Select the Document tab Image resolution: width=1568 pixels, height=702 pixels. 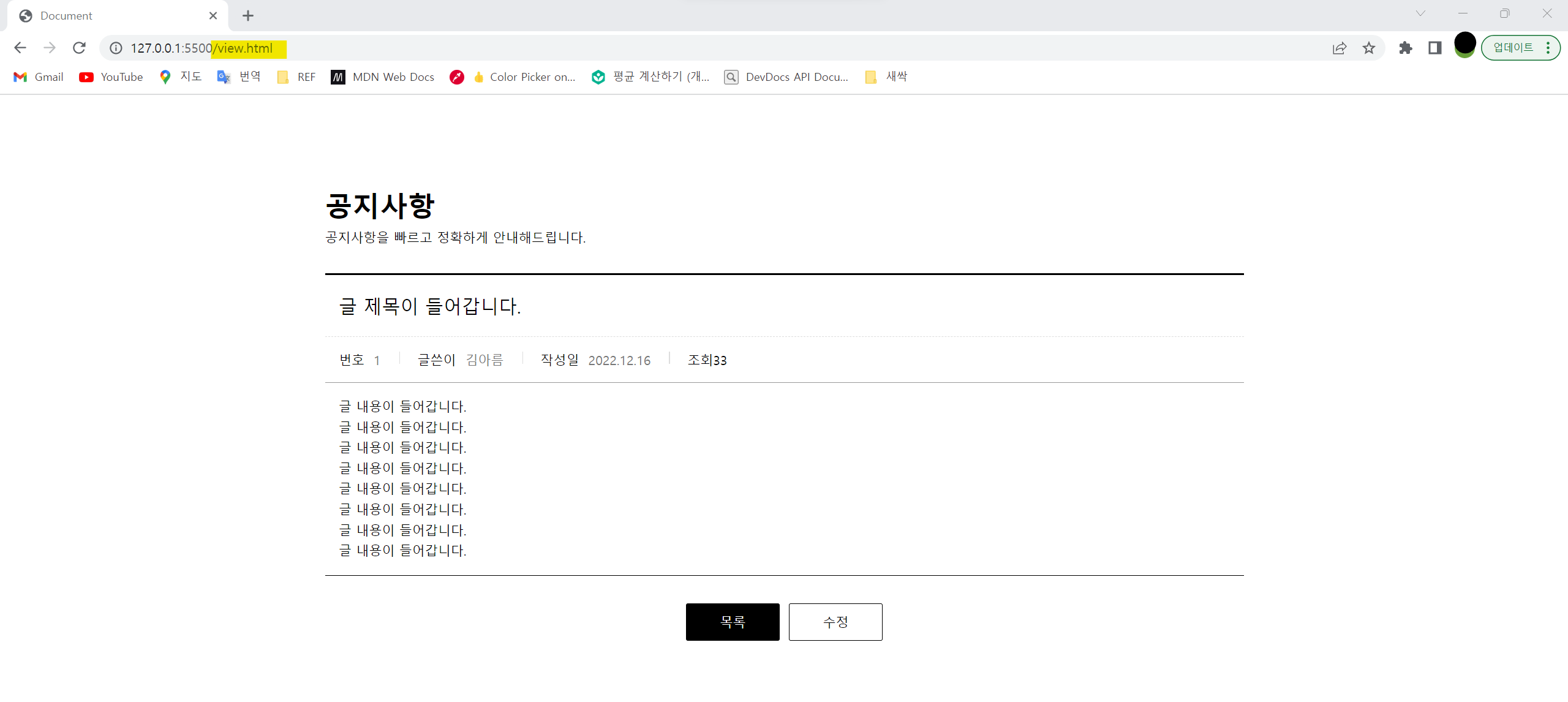(x=110, y=16)
